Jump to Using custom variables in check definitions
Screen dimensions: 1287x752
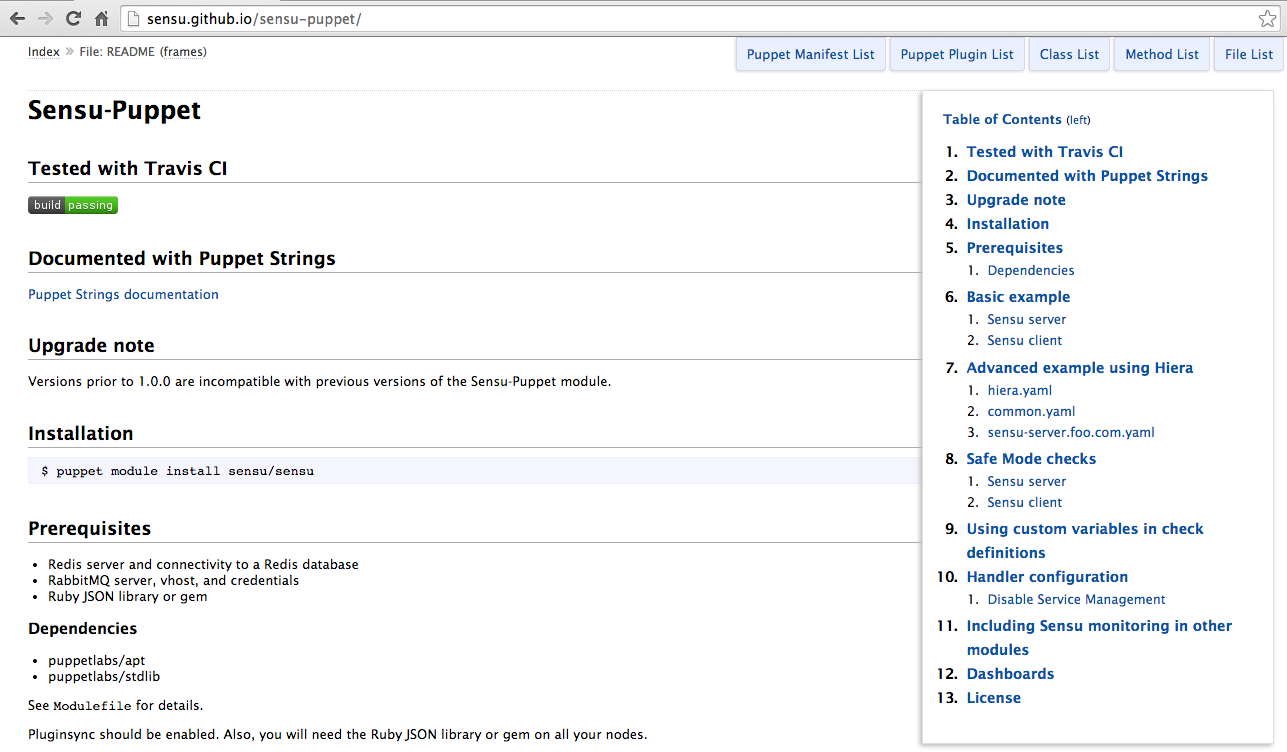[1085, 541]
